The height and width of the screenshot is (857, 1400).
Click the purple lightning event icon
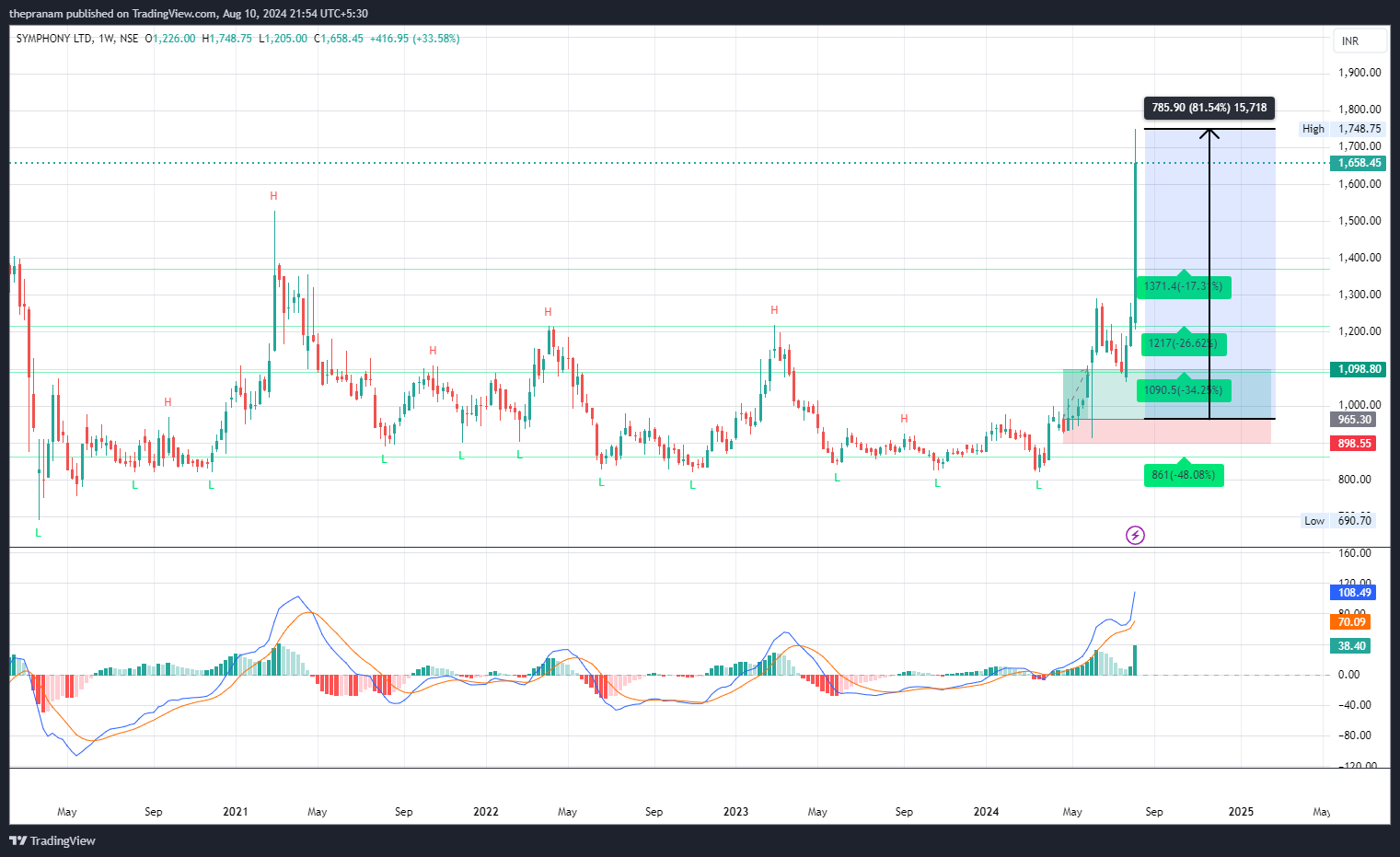point(1135,535)
